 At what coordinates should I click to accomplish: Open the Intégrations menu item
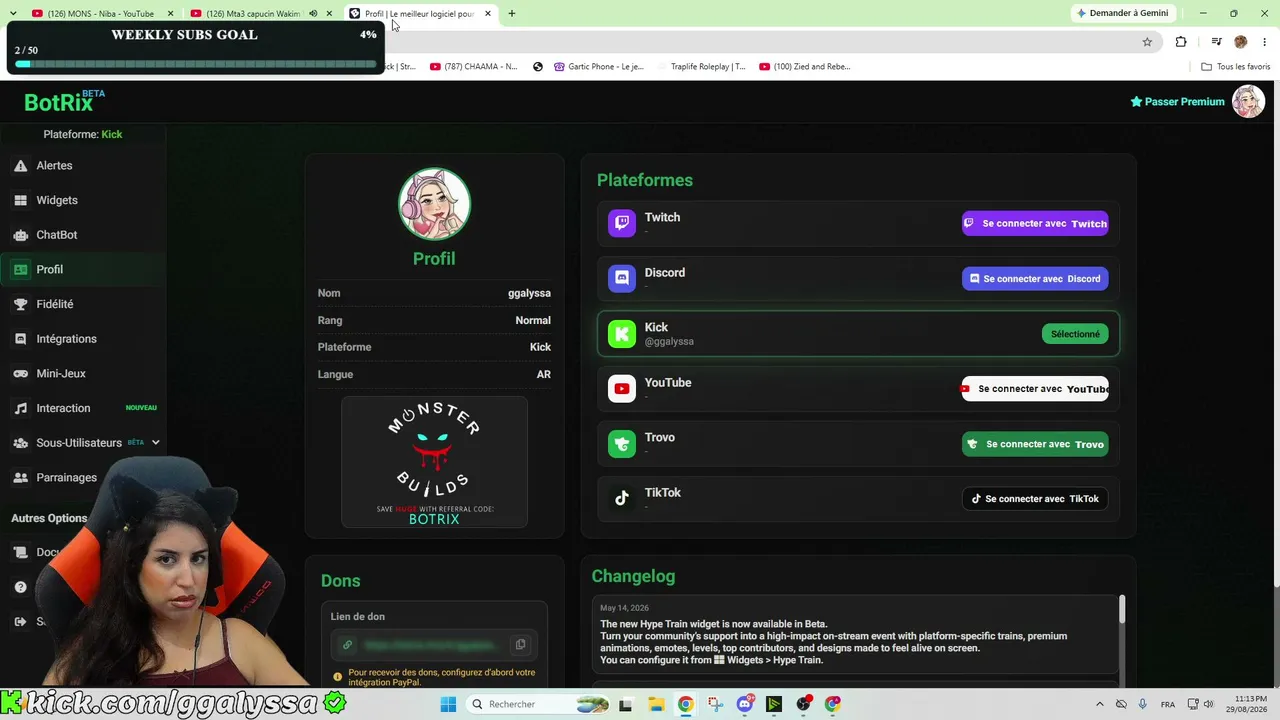67,339
